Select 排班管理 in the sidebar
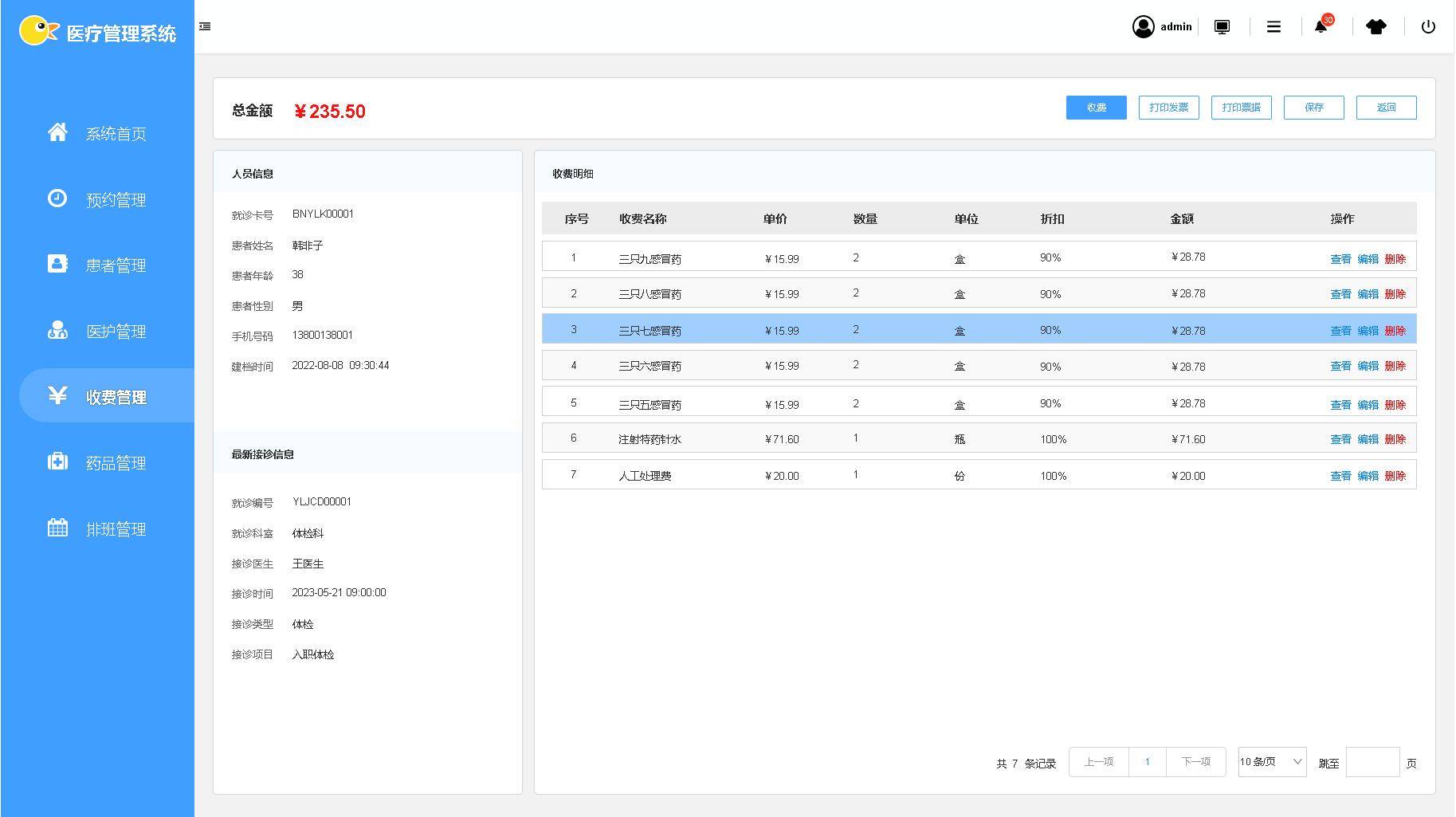 116,529
